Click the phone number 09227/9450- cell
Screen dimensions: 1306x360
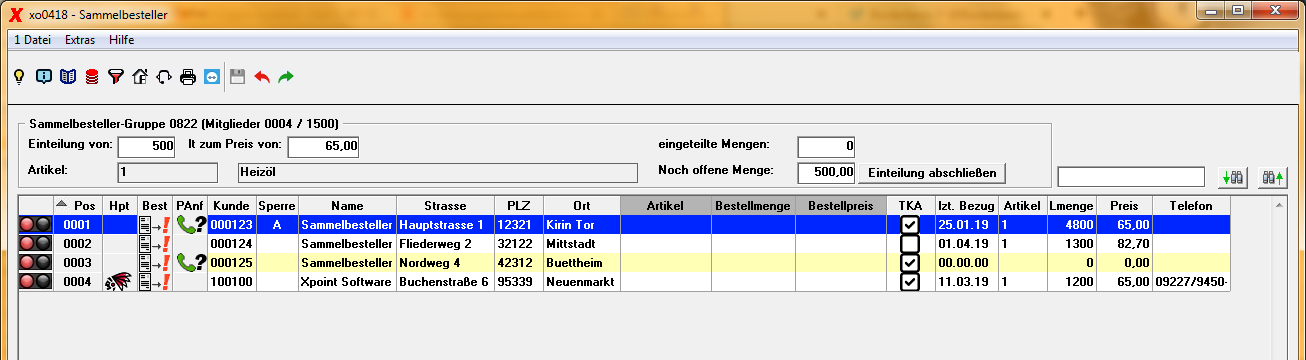pos(1192,282)
